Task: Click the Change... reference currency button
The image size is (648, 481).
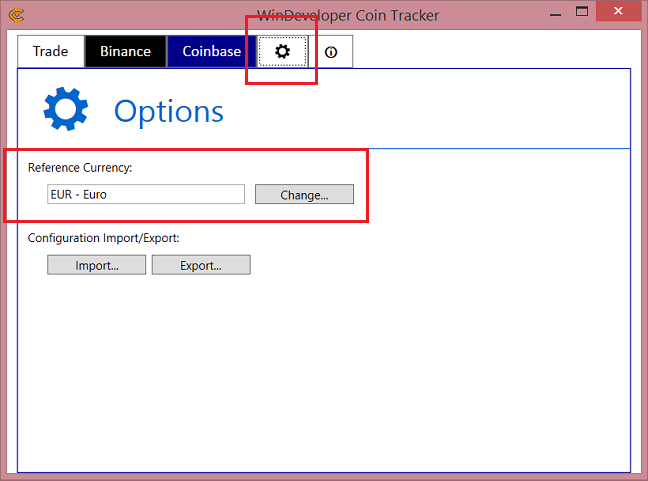Action: (x=304, y=194)
